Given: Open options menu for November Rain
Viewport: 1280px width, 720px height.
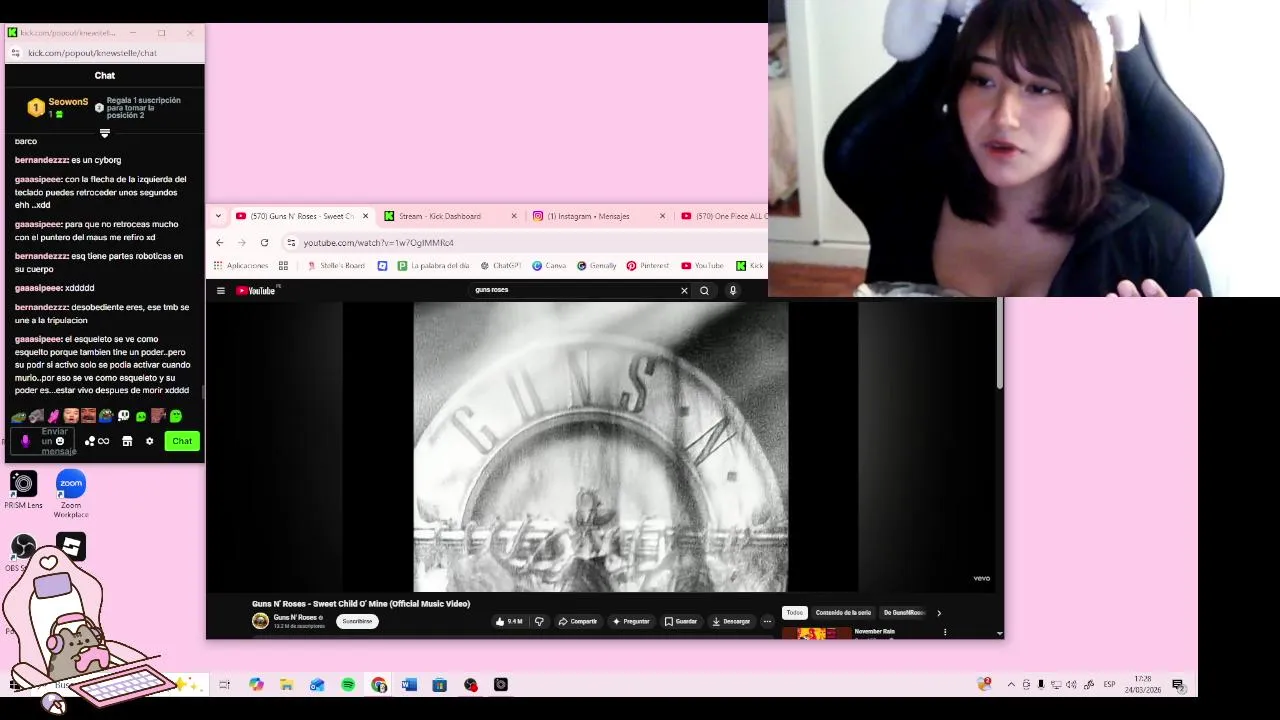Looking at the screenshot, I should 945,632.
